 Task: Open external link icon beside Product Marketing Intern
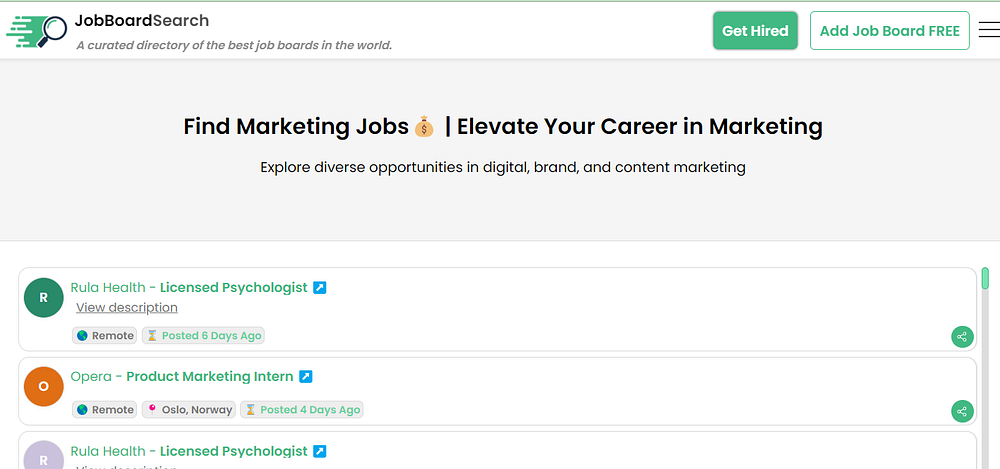point(306,377)
